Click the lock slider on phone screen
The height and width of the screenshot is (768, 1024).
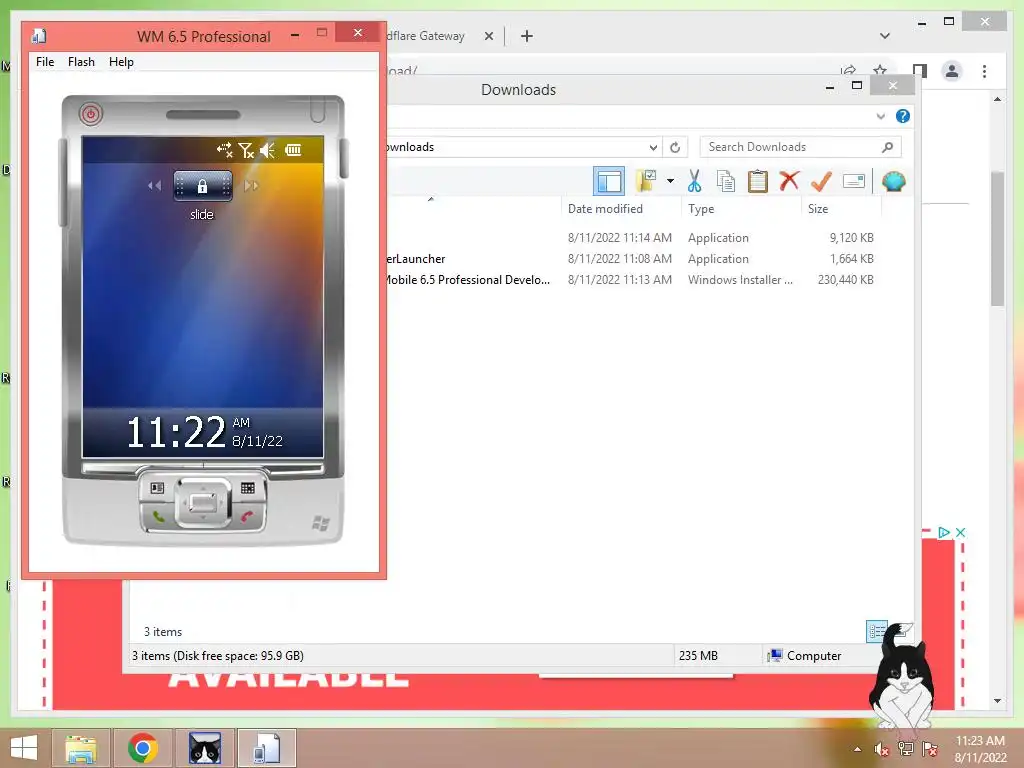click(202, 186)
